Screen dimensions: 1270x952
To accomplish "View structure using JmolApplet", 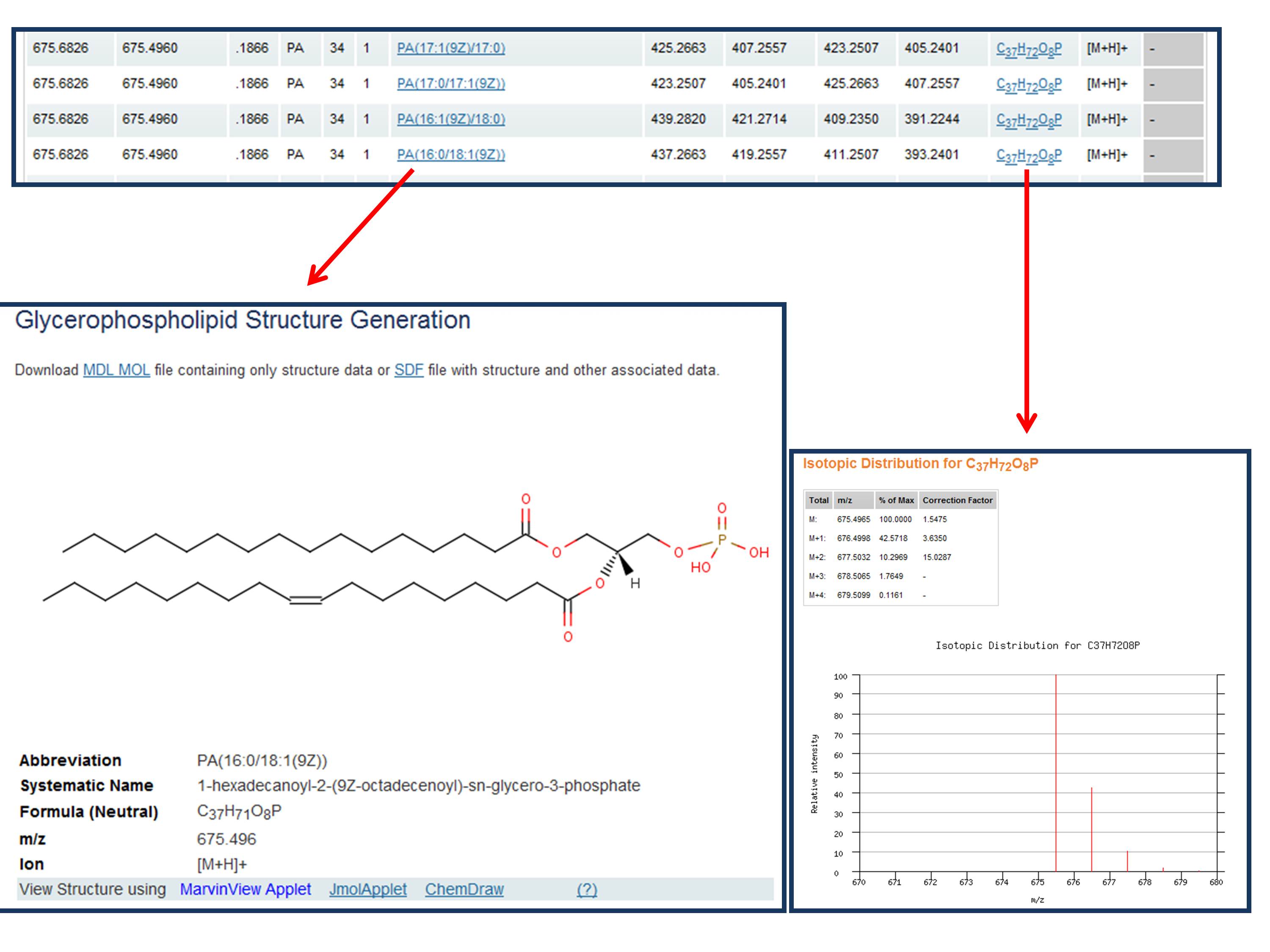I will coord(367,889).
